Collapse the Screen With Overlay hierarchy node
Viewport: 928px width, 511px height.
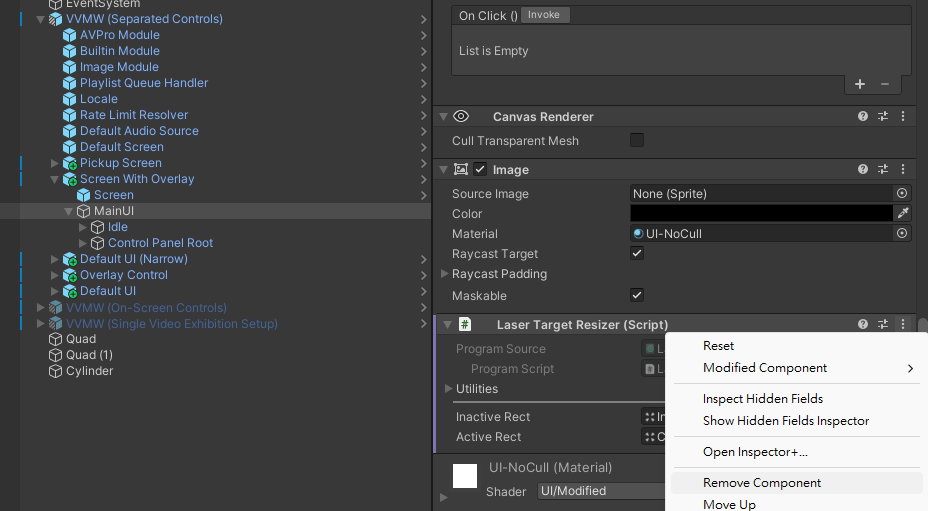pyautogui.click(x=56, y=179)
